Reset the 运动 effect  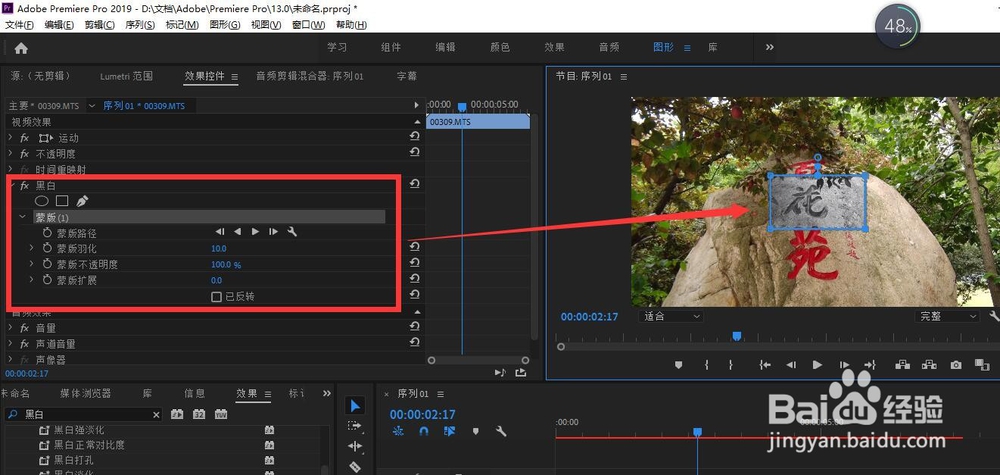pyautogui.click(x=415, y=136)
